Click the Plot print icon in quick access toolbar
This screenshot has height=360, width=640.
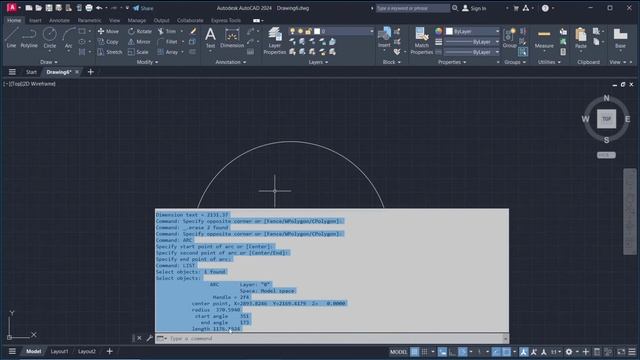pos(89,8)
